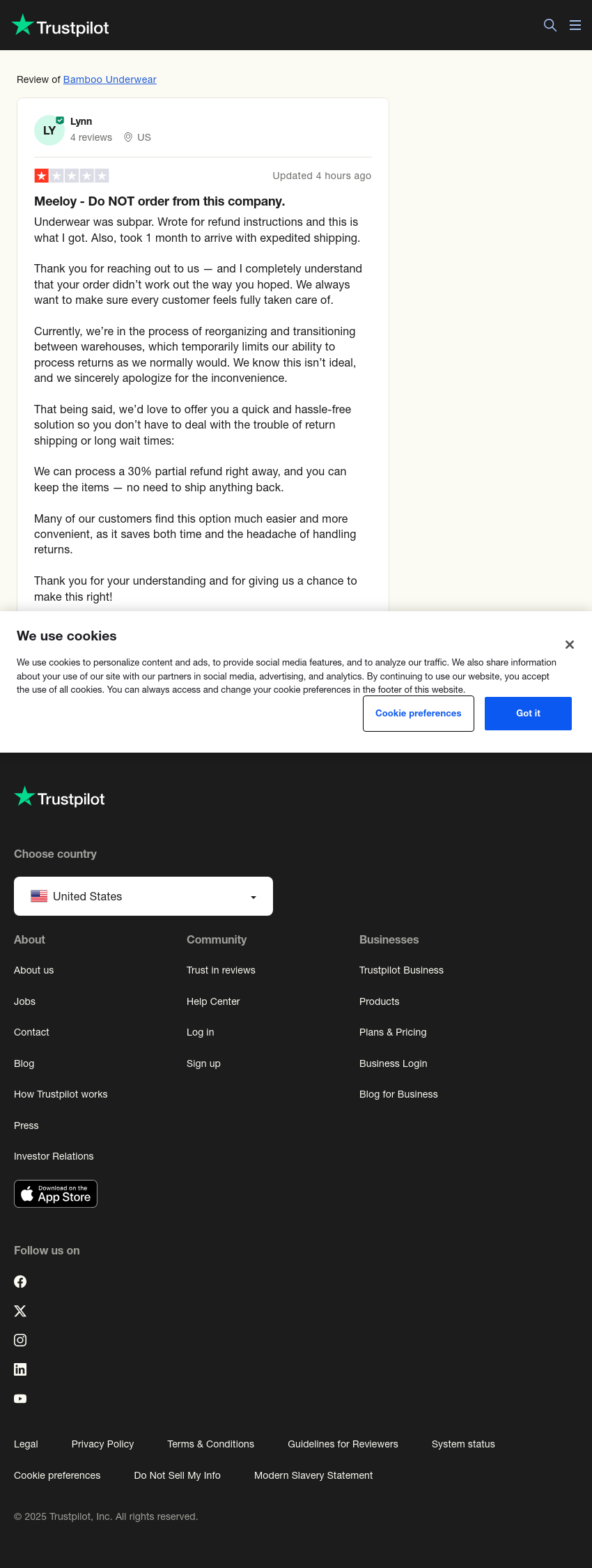Screen dimensions: 592x1568
Task: Close the cookie banner with X
Action: 570,645
